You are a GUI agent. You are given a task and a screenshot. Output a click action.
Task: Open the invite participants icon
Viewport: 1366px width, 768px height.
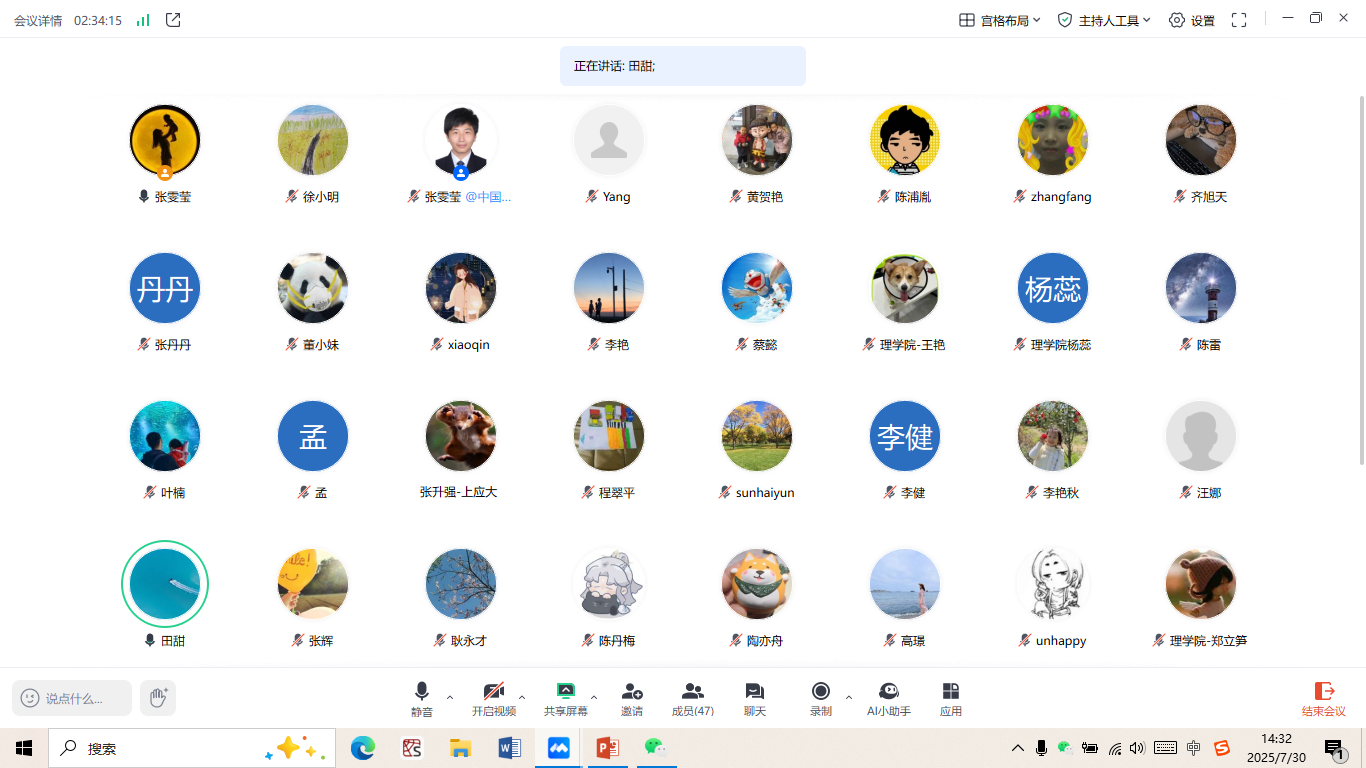[x=631, y=698]
